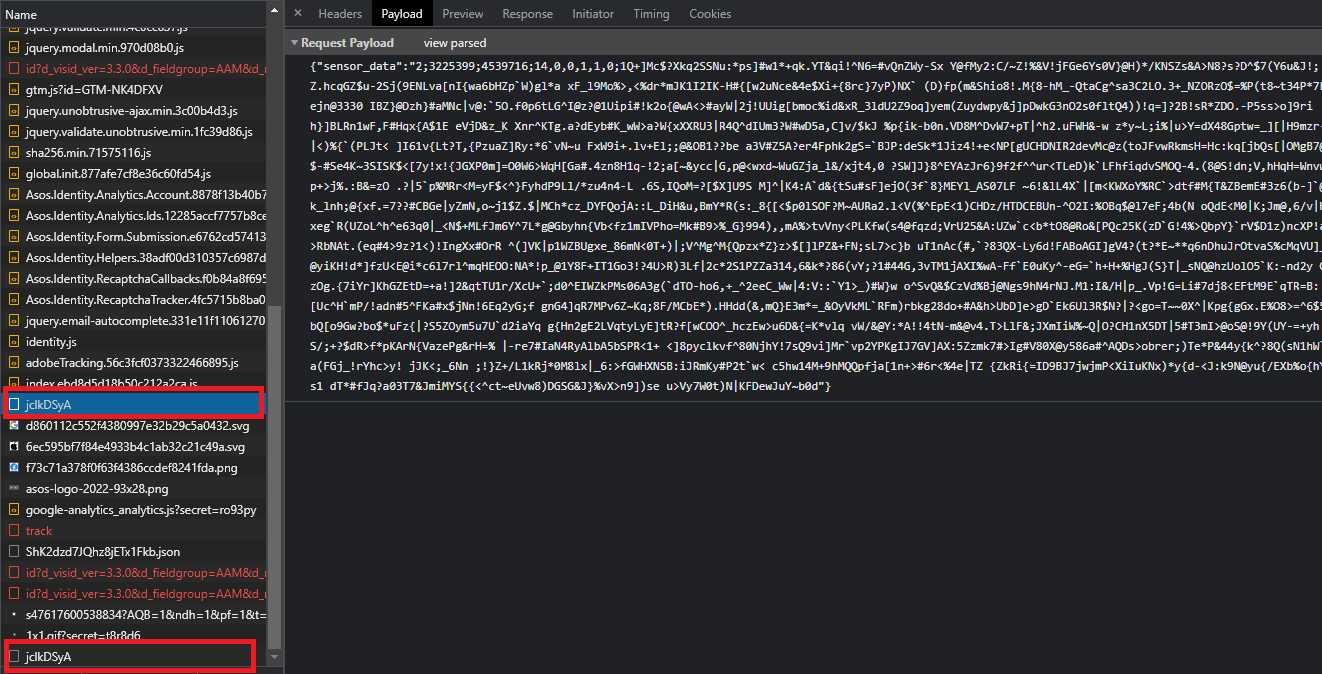This screenshot has width=1322, height=674.
Task: Click the icon beside Asos.Identity.RecaptchaCallbacks request
Action: [14, 279]
